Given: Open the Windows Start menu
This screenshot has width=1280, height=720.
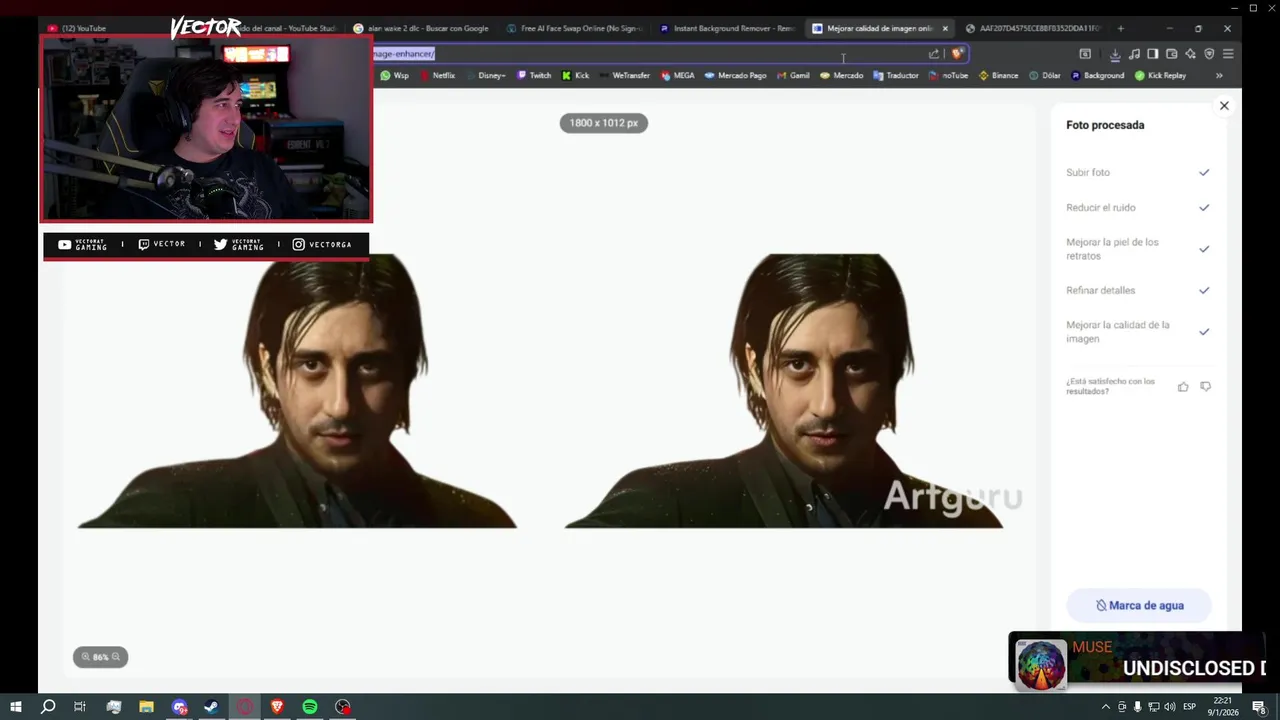Looking at the screenshot, I should (15, 707).
